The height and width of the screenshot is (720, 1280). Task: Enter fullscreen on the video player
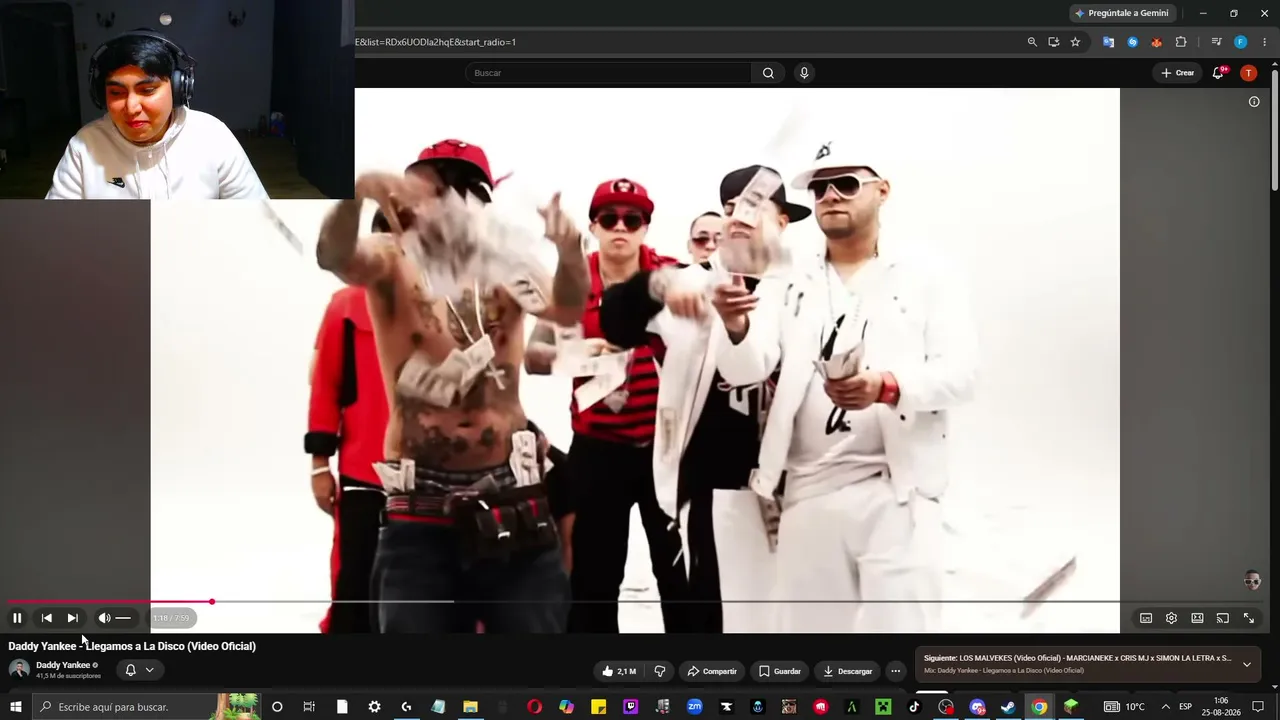(x=1248, y=618)
